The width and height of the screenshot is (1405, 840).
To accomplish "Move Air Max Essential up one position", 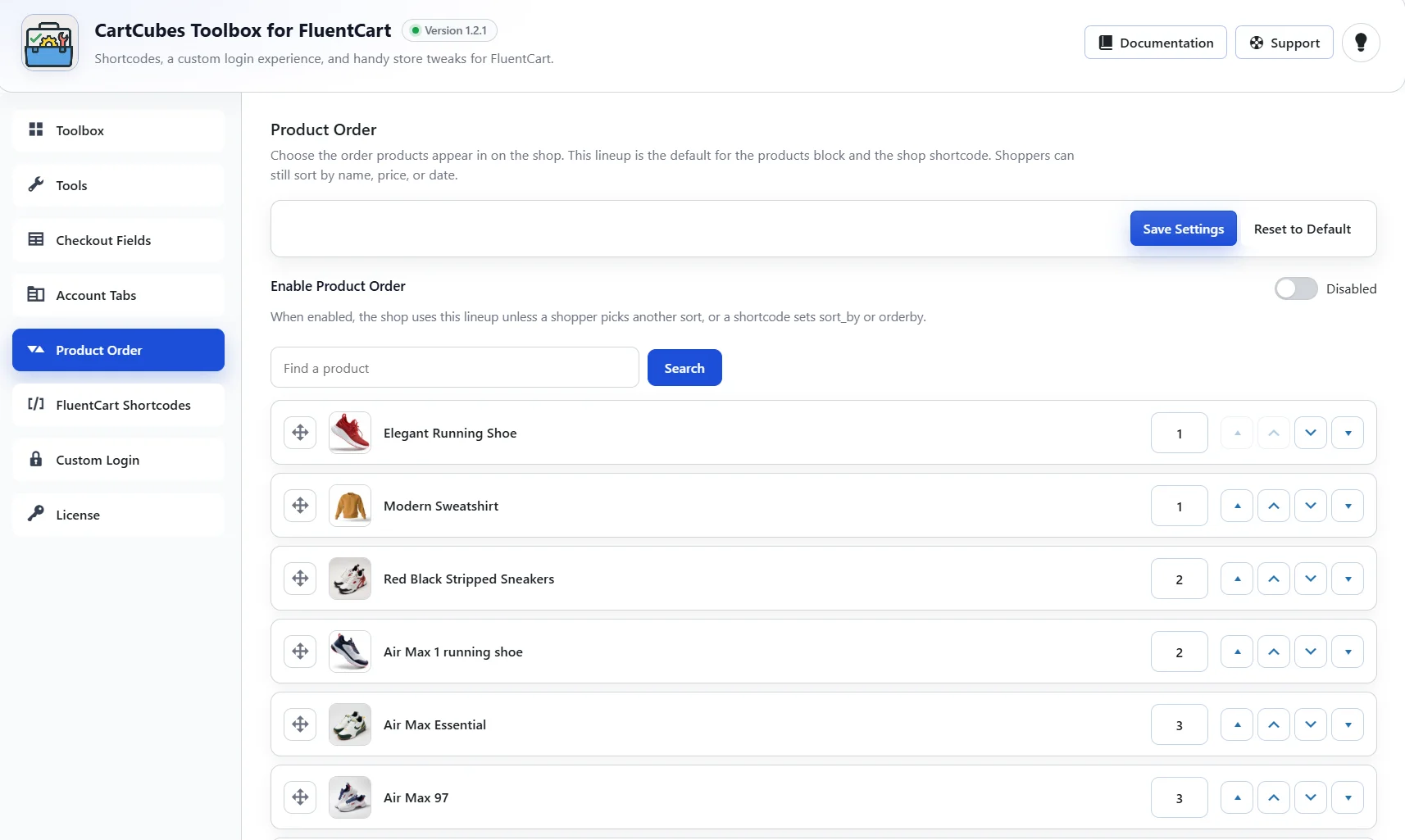I will [1274, 724].
